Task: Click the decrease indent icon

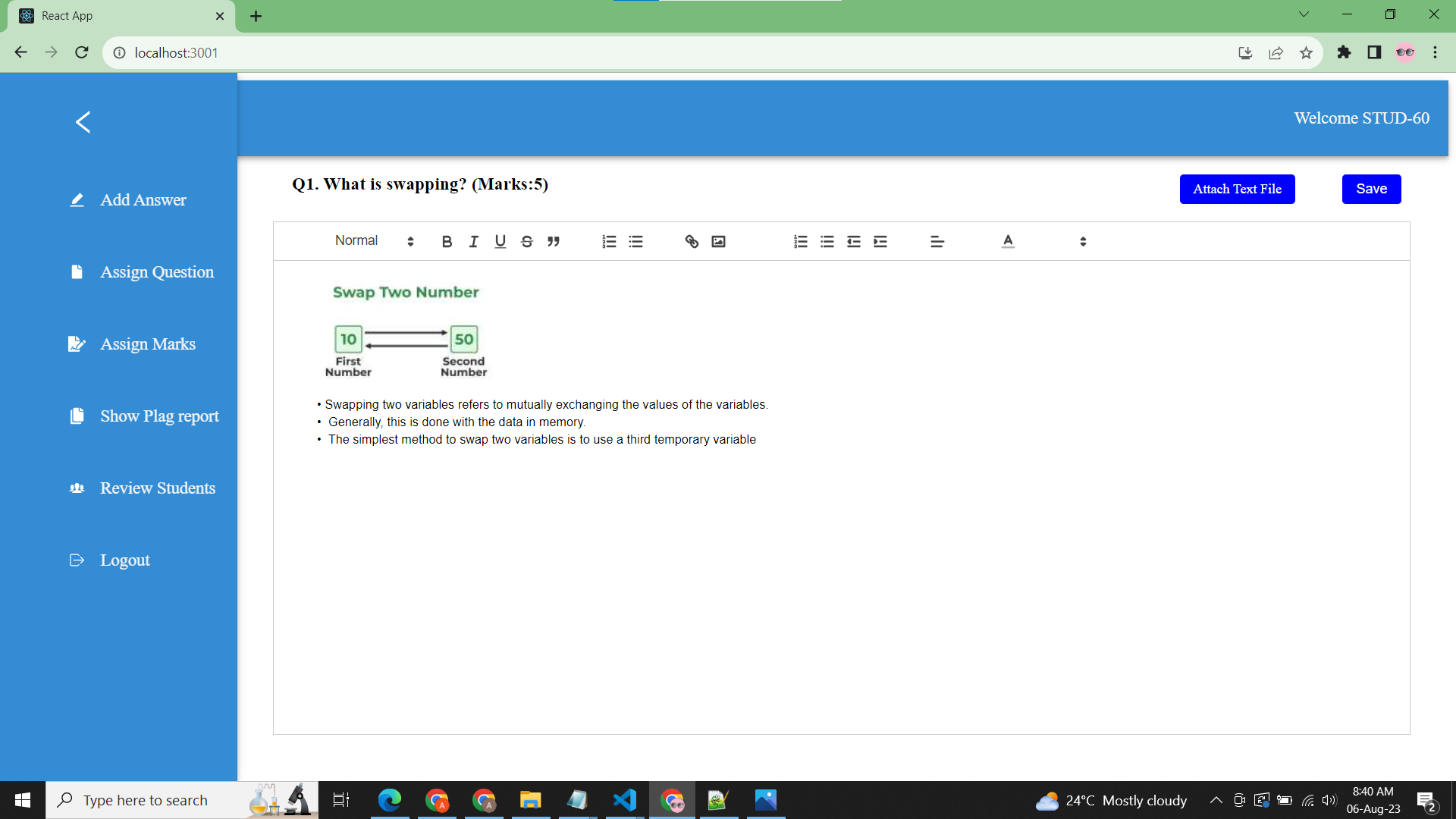Action: click(854, 241)
